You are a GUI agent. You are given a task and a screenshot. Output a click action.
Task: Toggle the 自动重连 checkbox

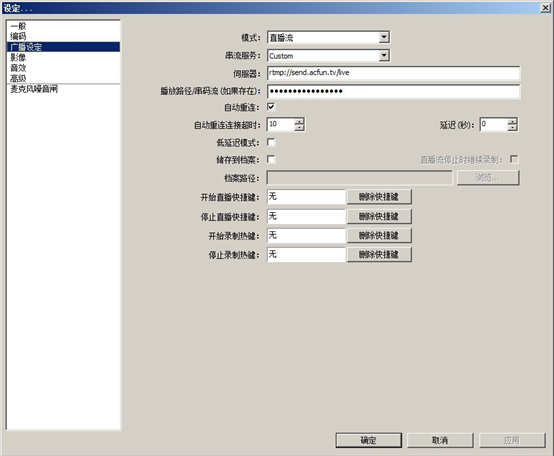point(271,106)
